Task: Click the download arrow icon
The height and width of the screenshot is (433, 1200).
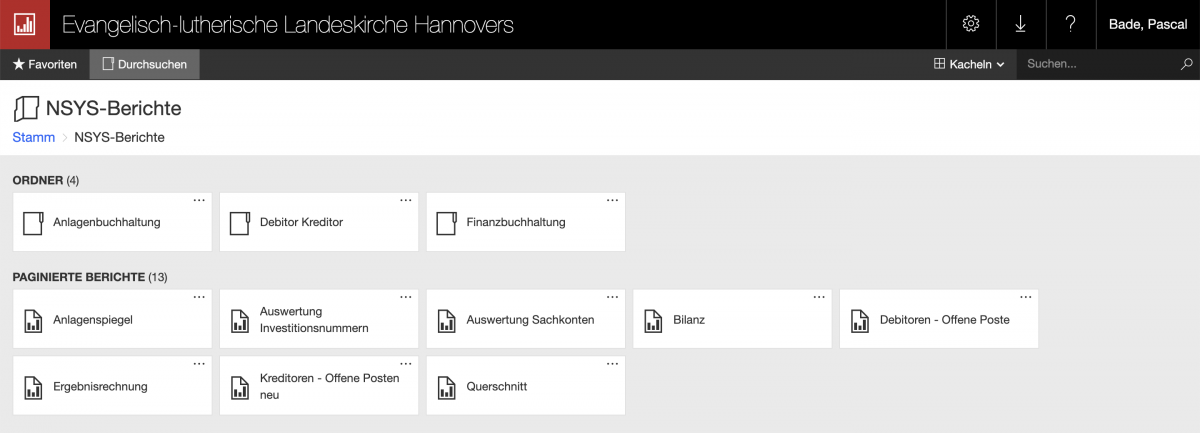Action: 1020,24
